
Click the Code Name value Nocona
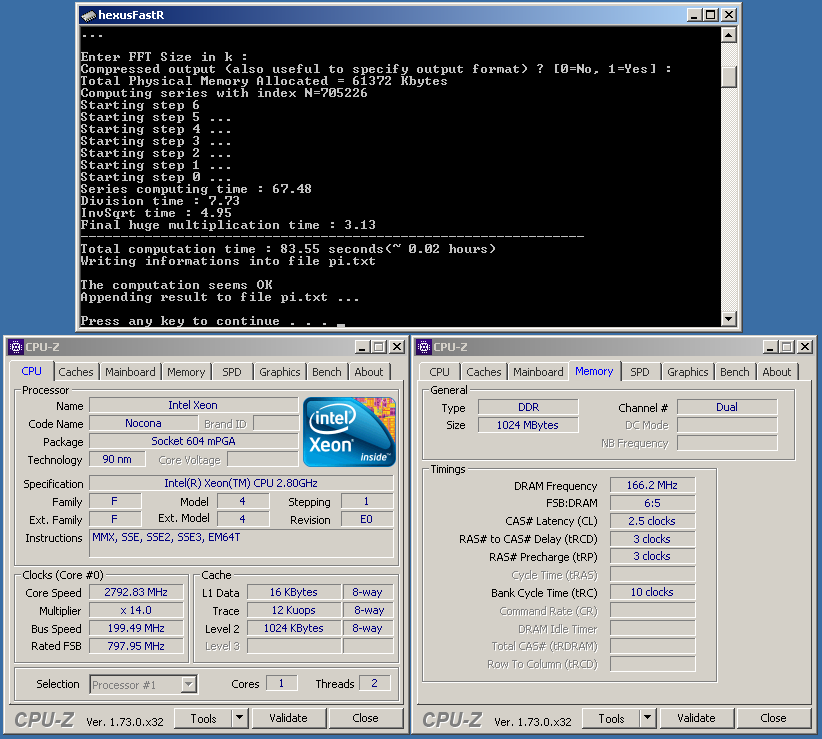143,423
